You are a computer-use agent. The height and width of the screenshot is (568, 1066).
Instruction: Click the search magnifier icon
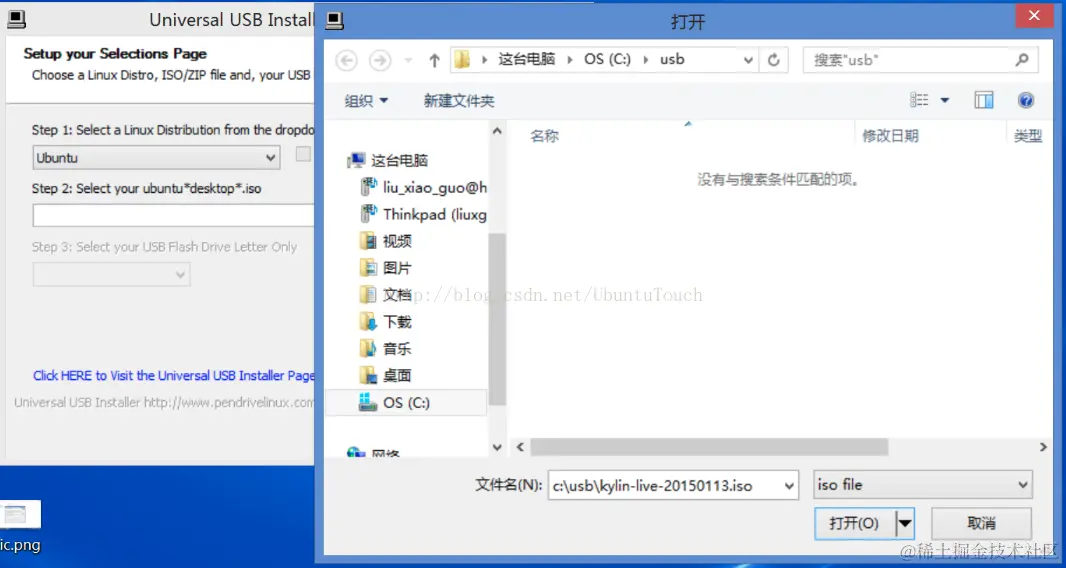pos(1022,60)
